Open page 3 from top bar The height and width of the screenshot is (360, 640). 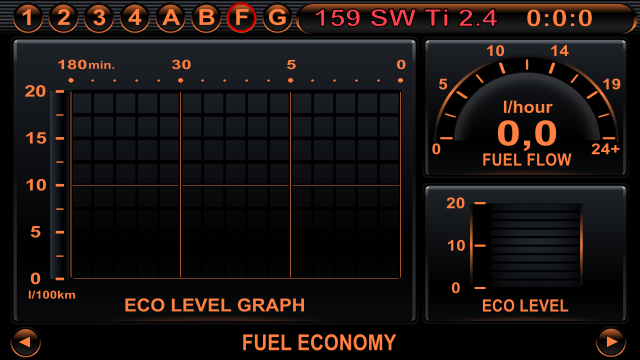tap(99, 18)
